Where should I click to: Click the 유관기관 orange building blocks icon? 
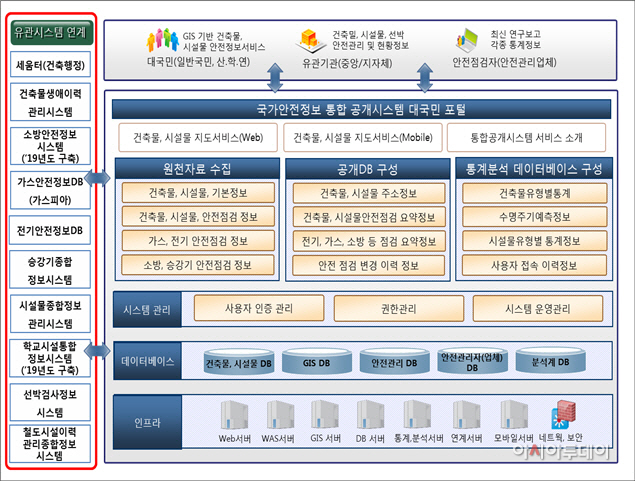[x=310, y=41]
